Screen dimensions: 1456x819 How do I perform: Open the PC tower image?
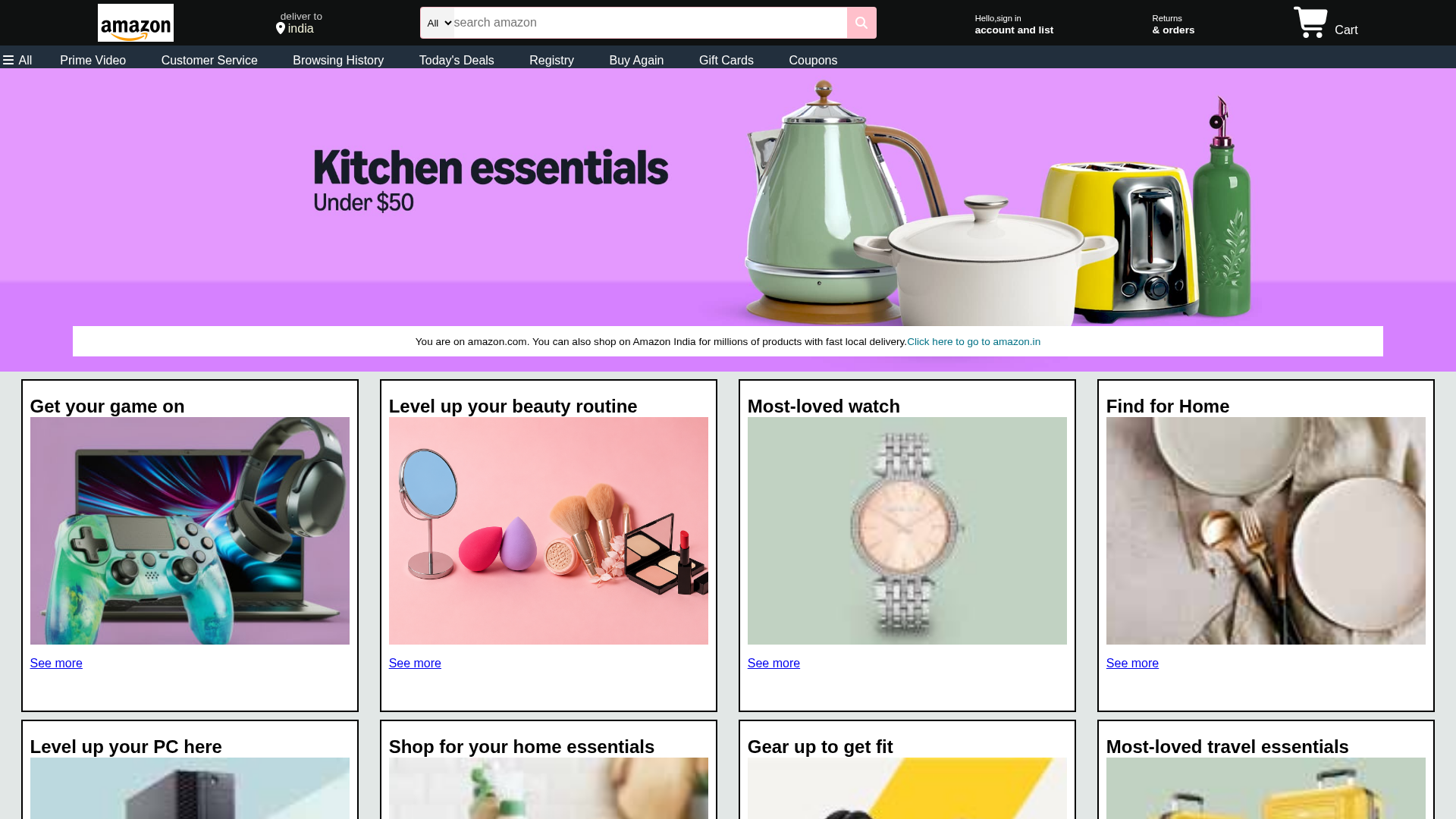click(190, 789)
